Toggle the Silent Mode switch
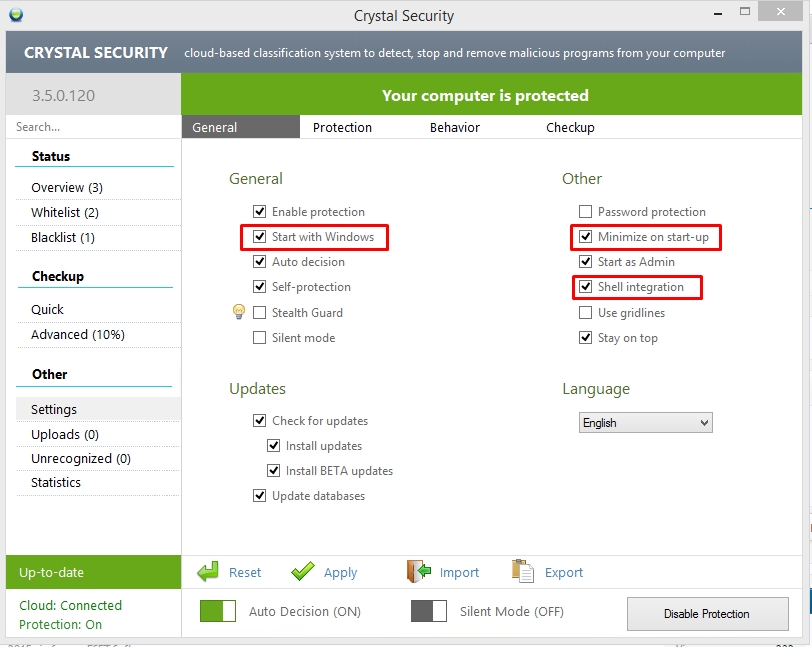 pyautogui.click(x=429, y=611)
